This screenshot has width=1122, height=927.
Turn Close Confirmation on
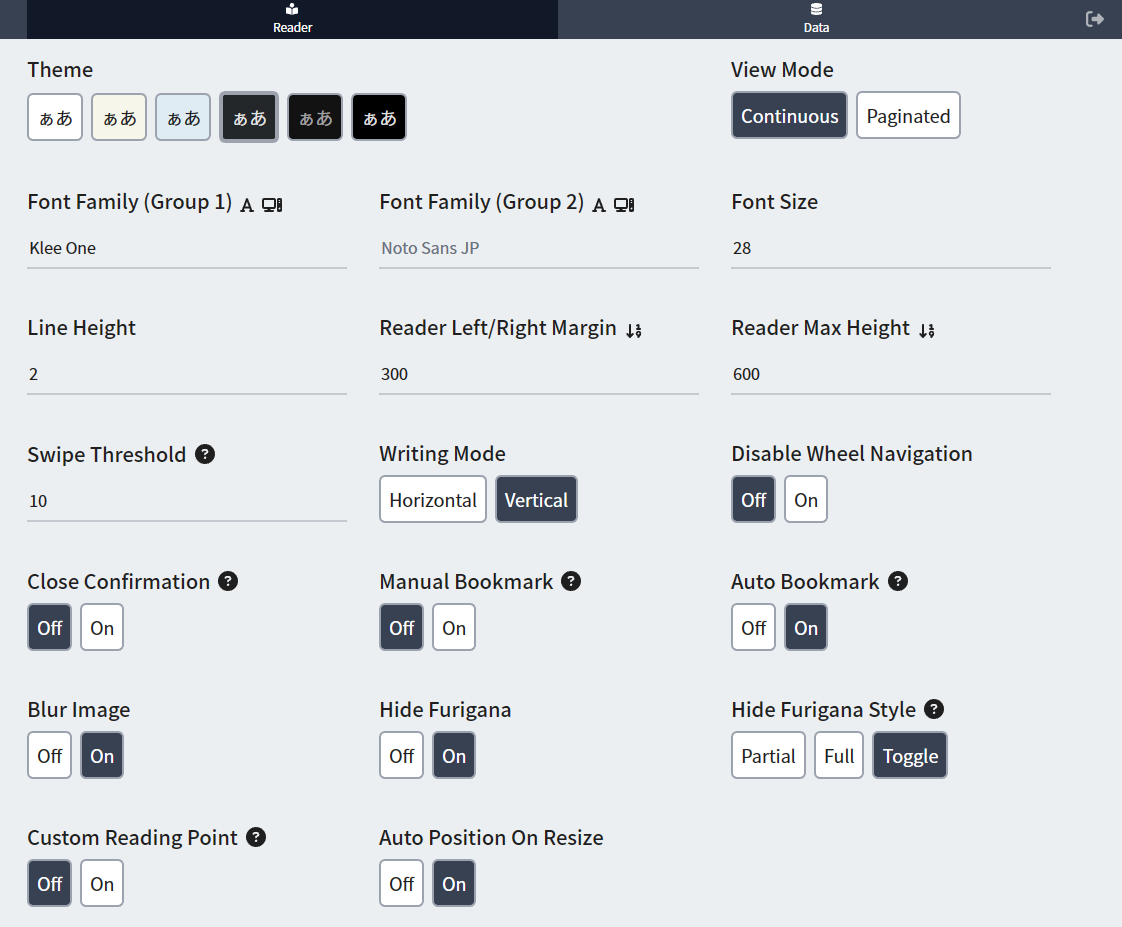102,628
